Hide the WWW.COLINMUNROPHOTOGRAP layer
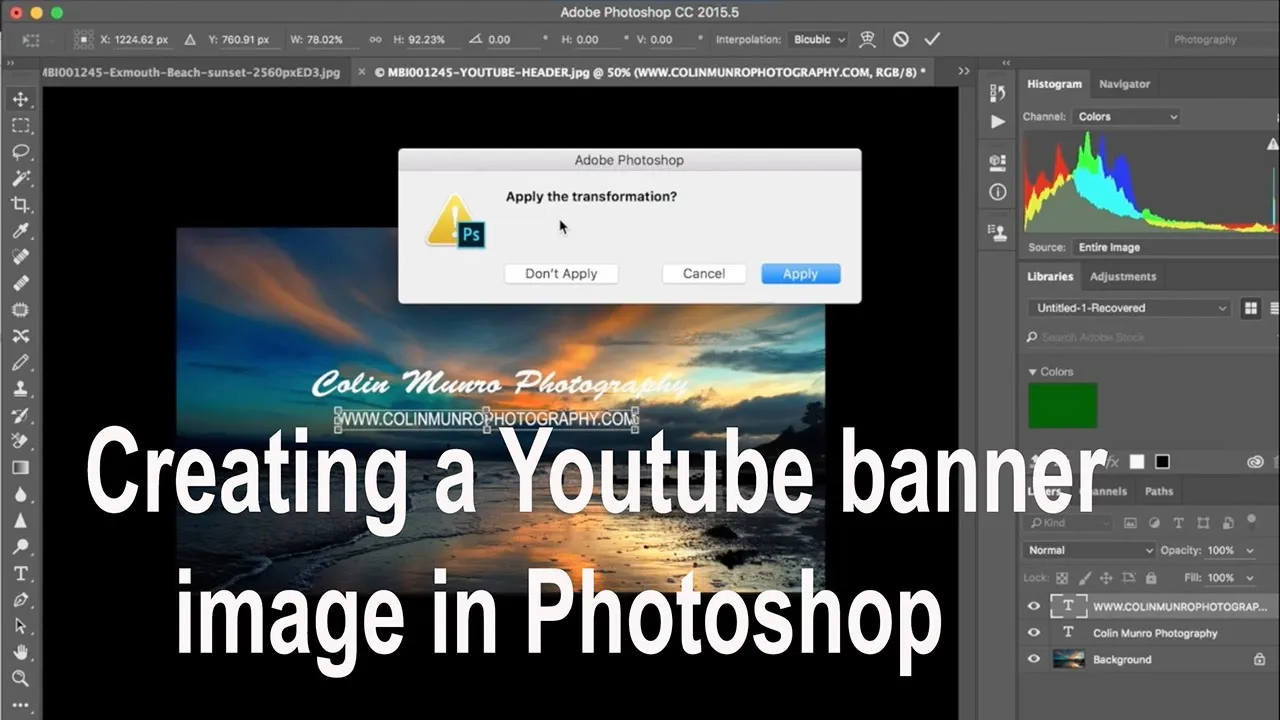The height and width of the screenshot is (720, 1280). pos(1034,607)
